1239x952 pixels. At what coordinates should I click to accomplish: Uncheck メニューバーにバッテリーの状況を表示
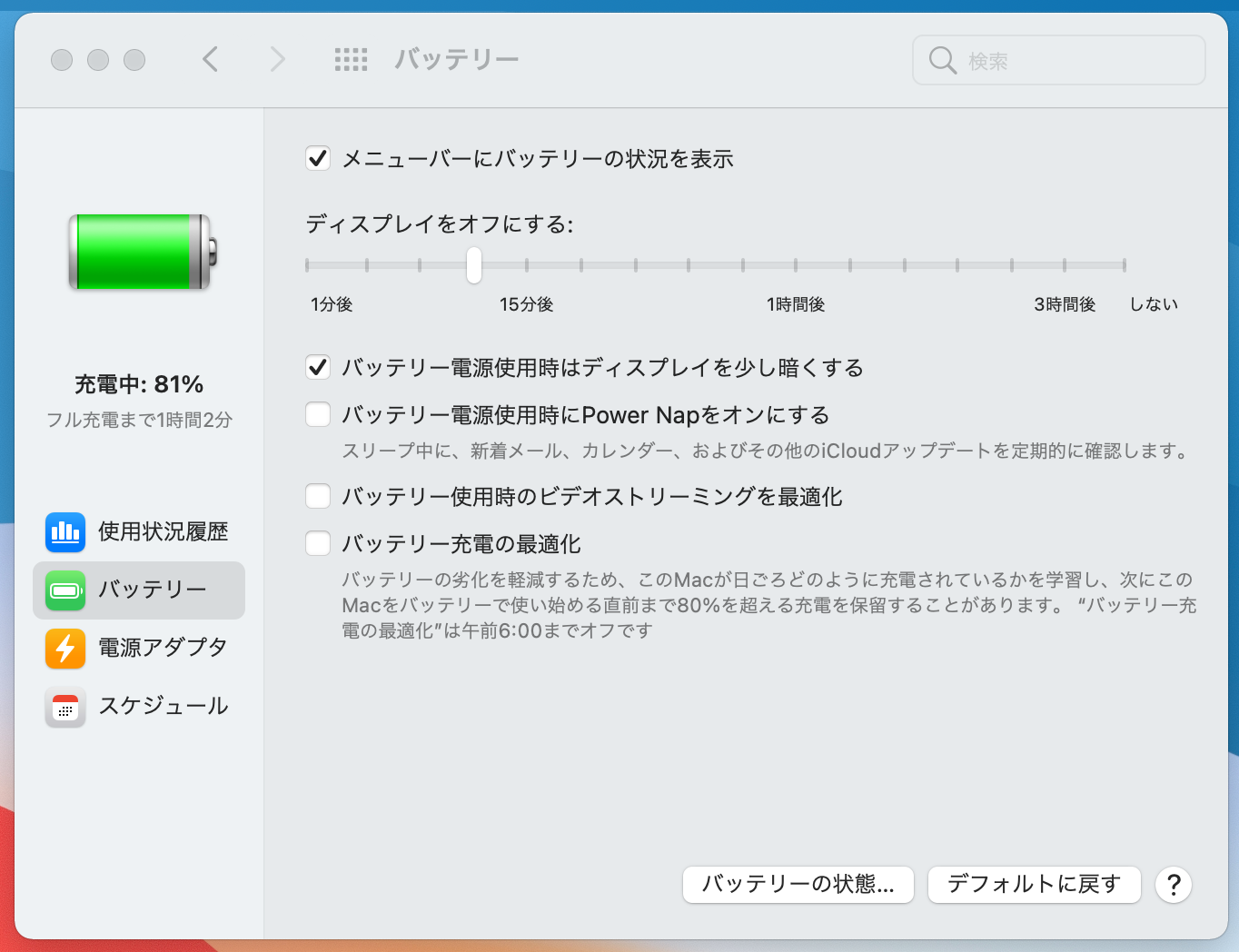click(x=318, y=159)
